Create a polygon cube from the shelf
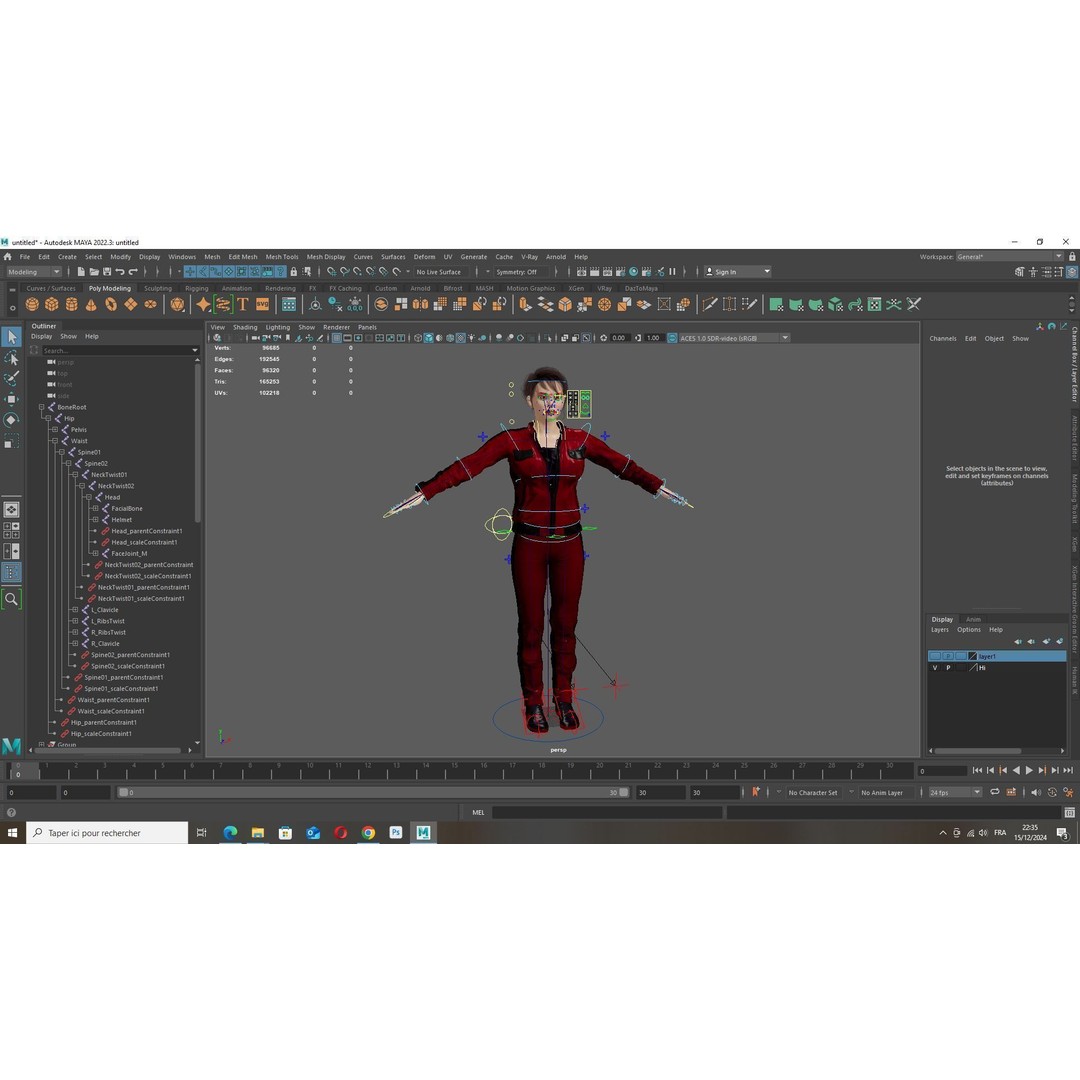The height and width of the screenshot is (1080, 1080). point(52,304)
